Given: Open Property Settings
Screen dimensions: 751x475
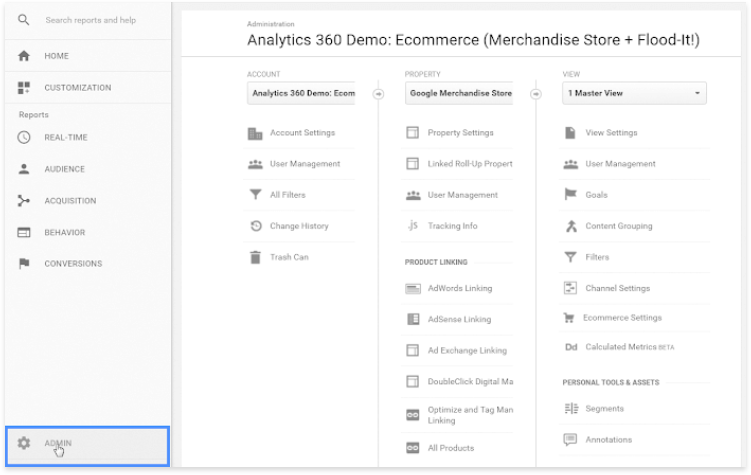Looking at the screenshot, I should 460,133.
